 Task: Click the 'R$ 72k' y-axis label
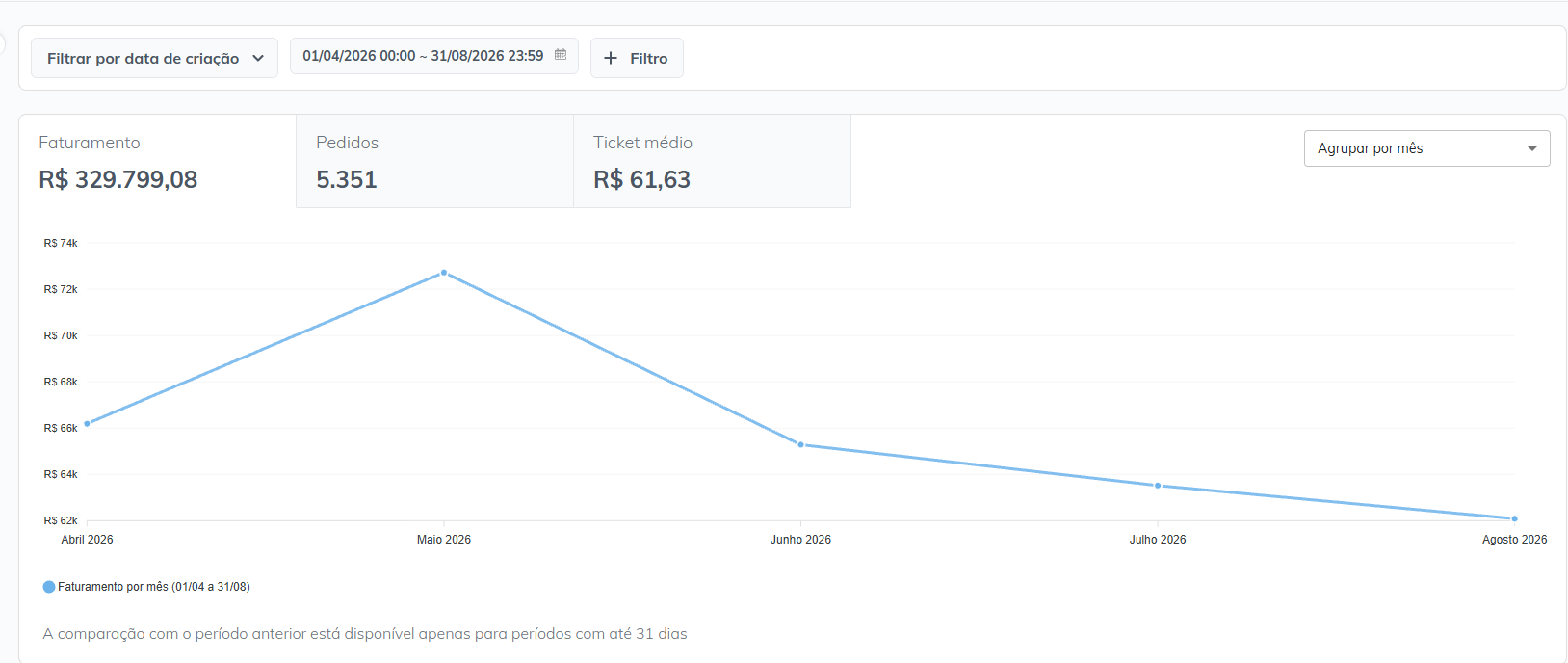pyautogui.click(x=61, y=289)
